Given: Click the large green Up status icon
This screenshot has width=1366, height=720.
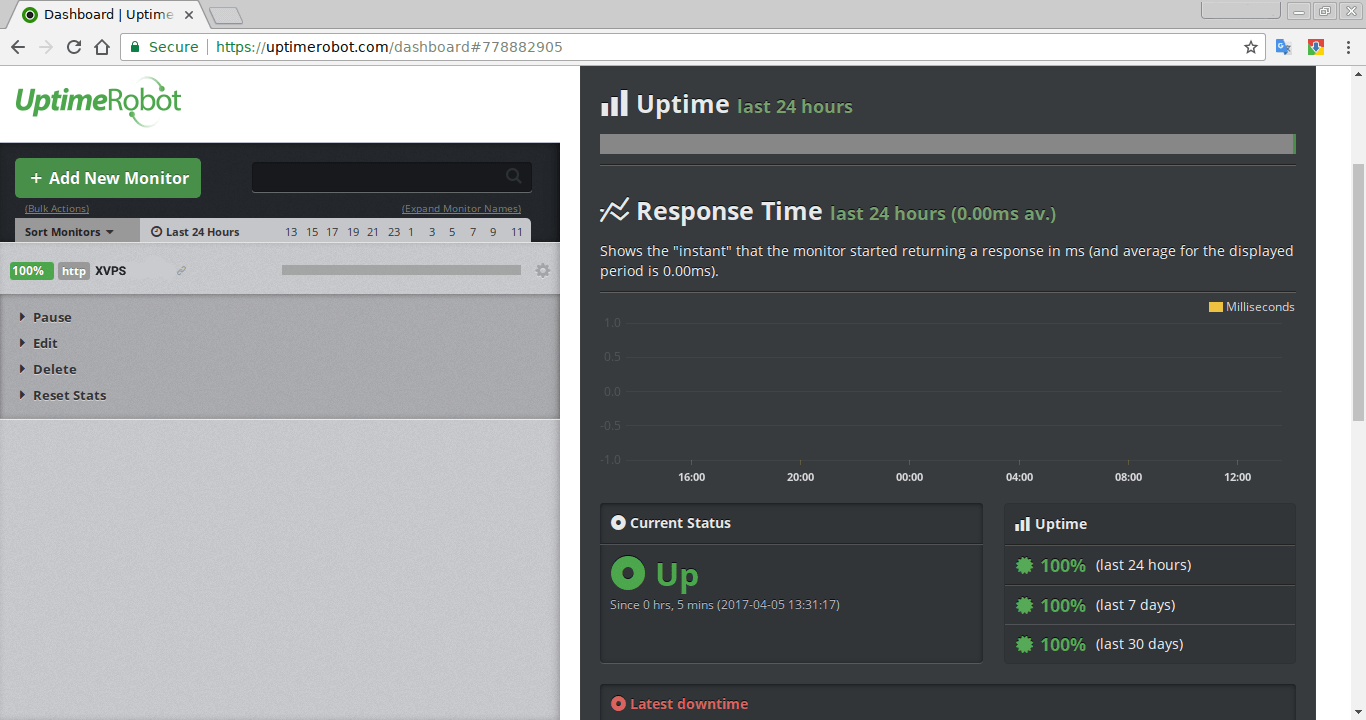Looking at the screenshot, I should click(628, 573).
